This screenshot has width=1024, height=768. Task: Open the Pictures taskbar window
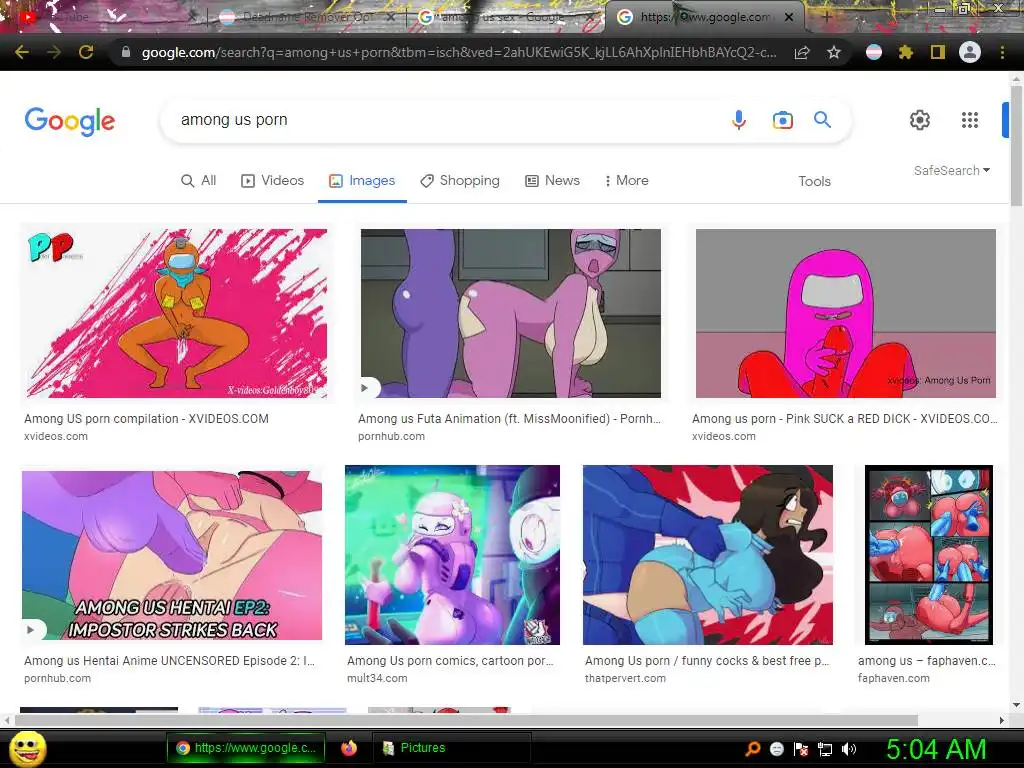click(x=451, y=748)
